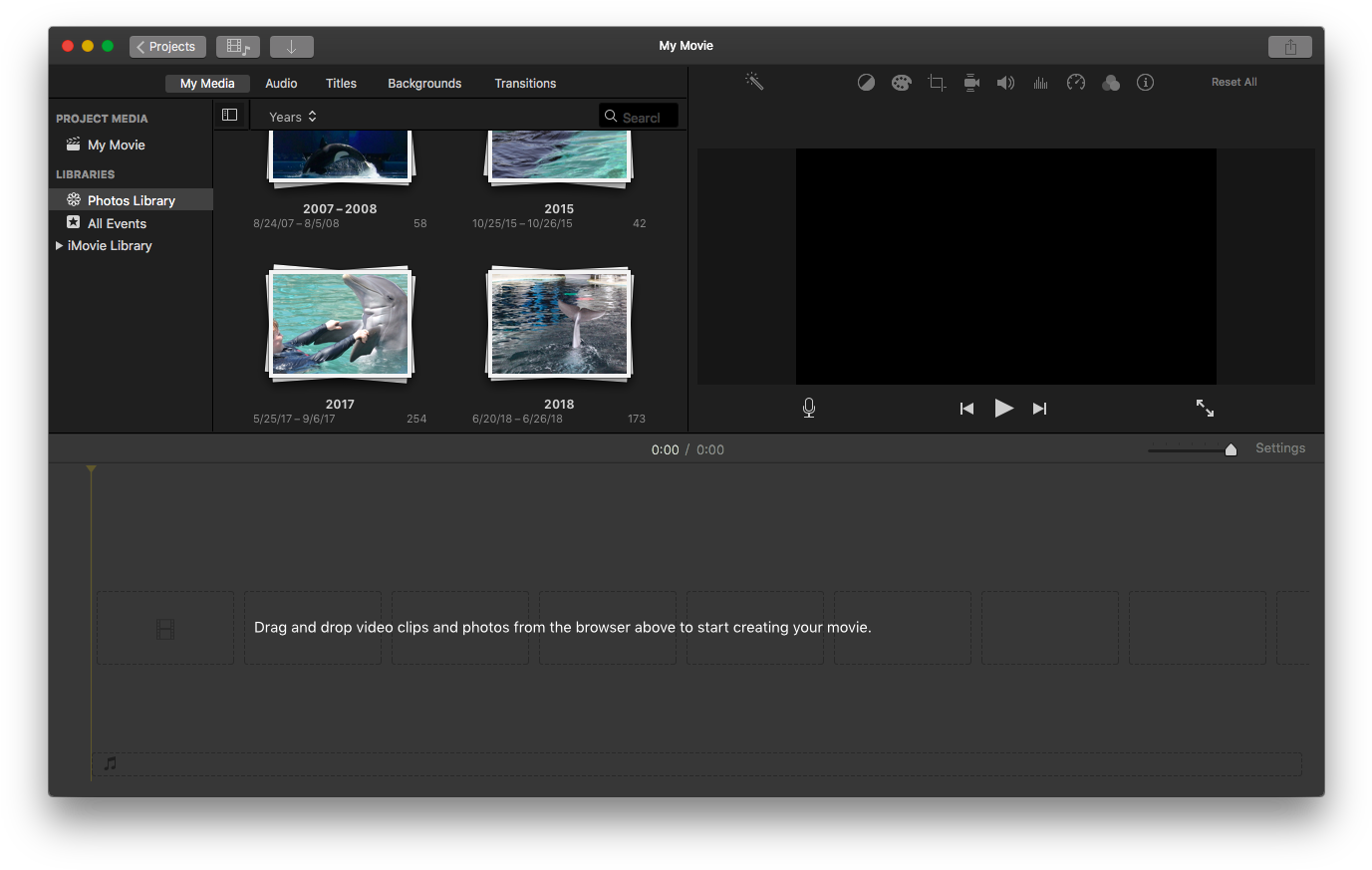Click the import media down-arrow button

(x=292, y=47)
